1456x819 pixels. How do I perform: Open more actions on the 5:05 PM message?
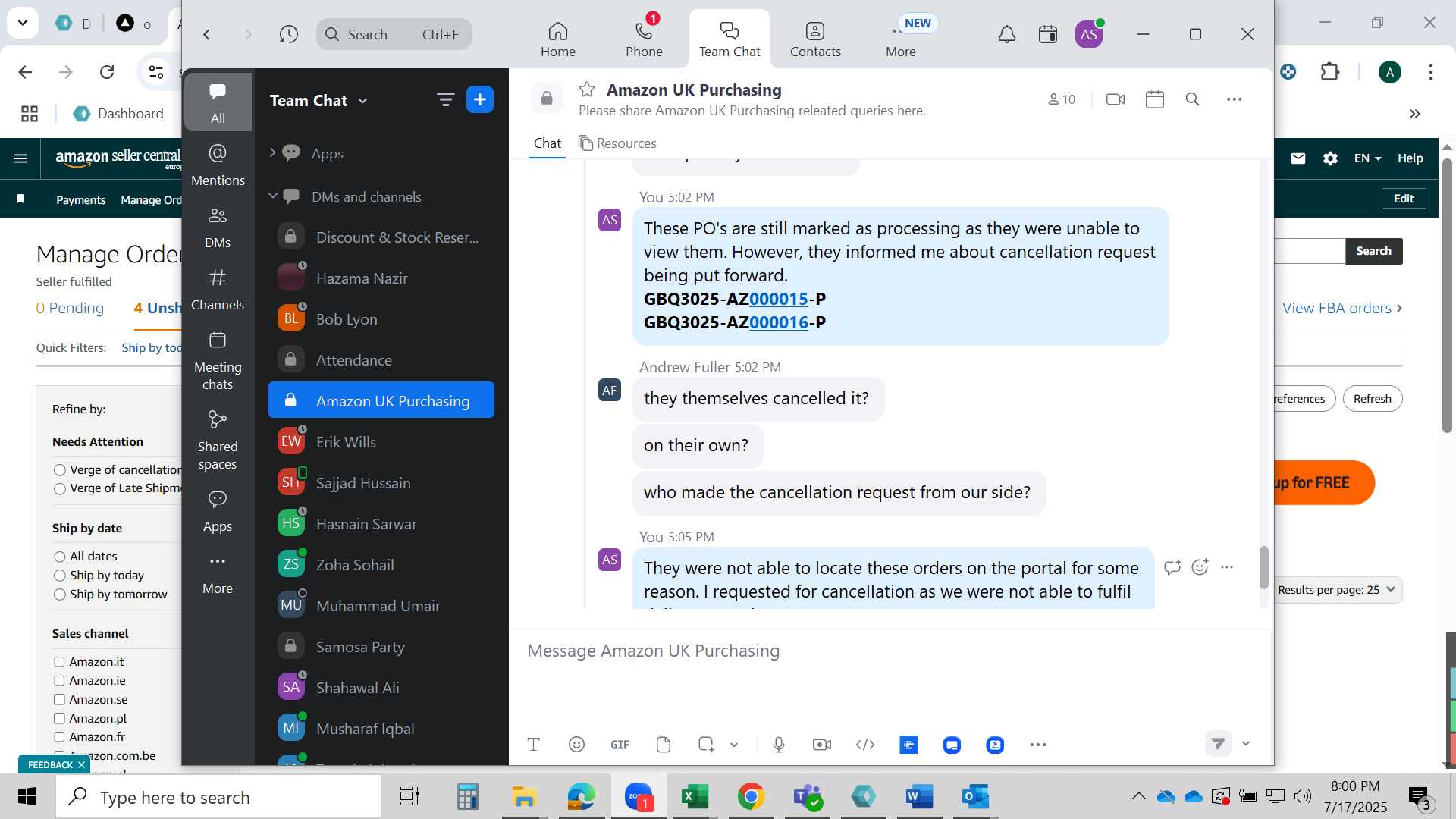[1227, 567]
